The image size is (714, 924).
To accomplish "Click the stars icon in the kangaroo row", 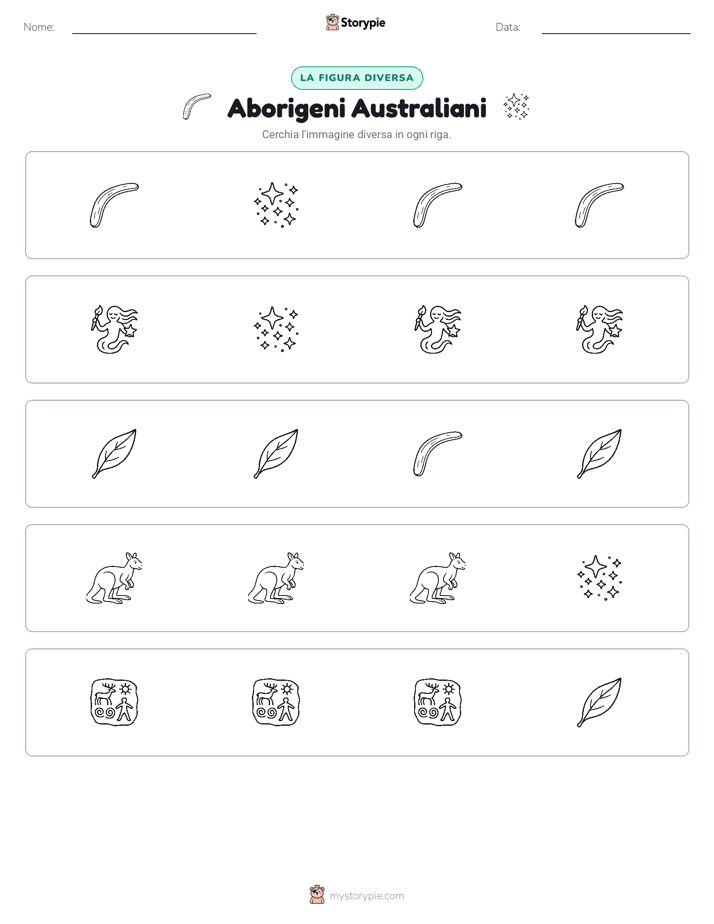I will click(599, 578).
